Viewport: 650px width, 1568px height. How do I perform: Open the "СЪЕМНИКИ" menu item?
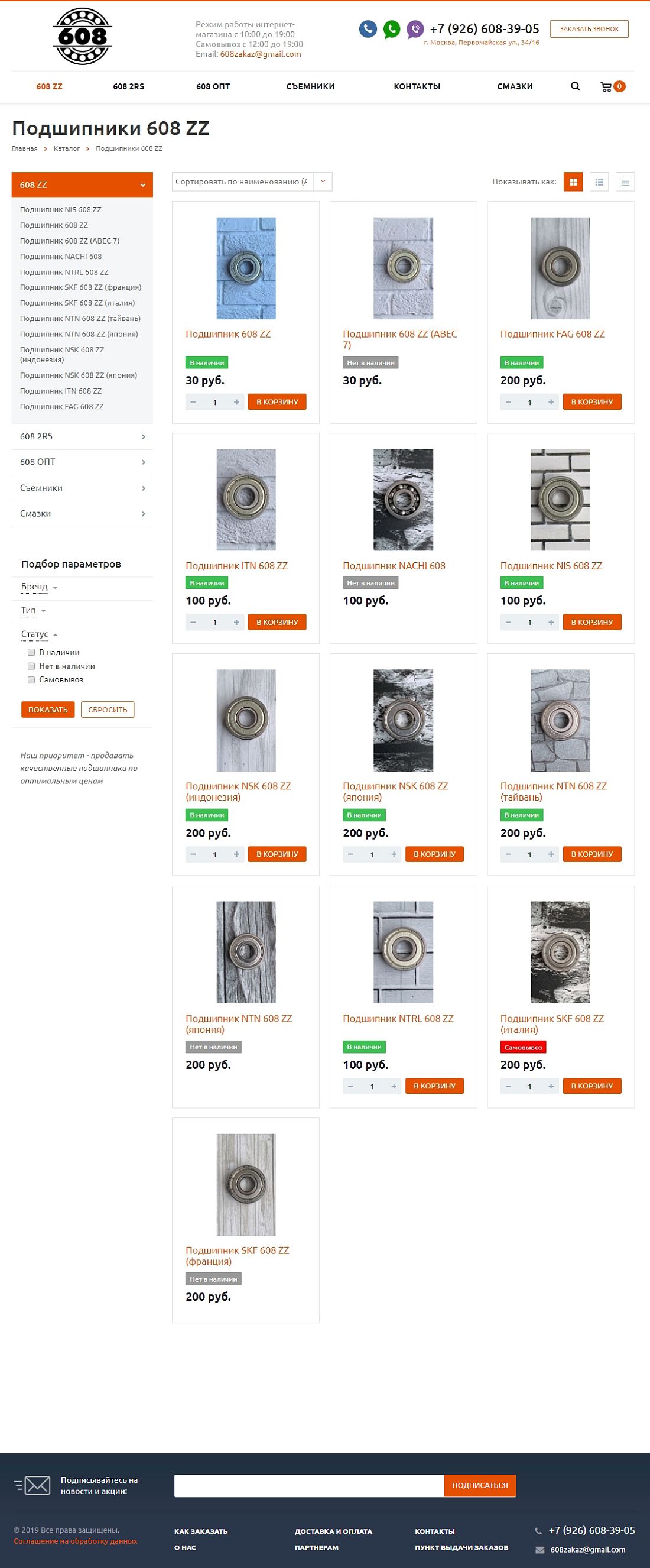310,86
